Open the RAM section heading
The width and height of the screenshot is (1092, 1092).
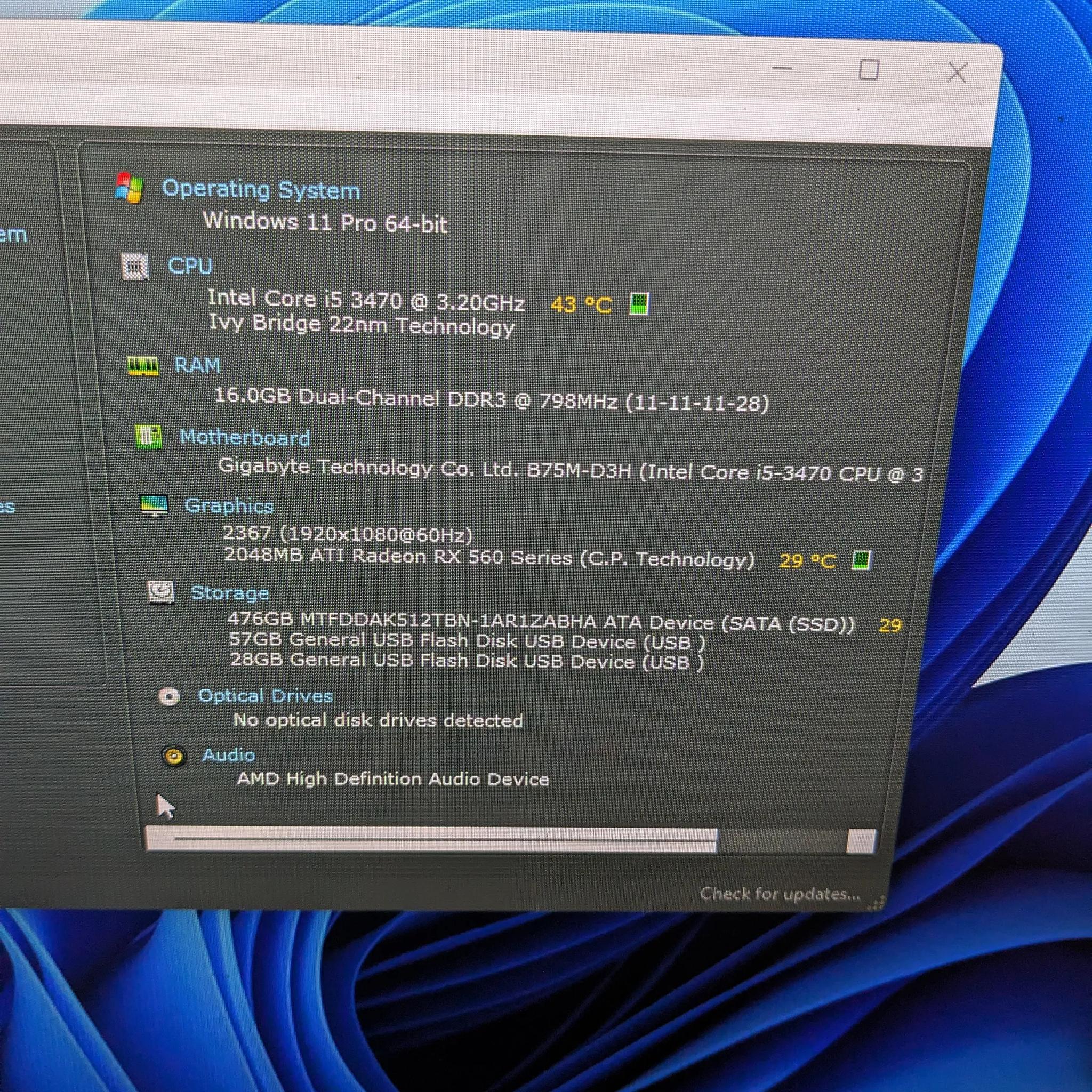click(197, 365)
